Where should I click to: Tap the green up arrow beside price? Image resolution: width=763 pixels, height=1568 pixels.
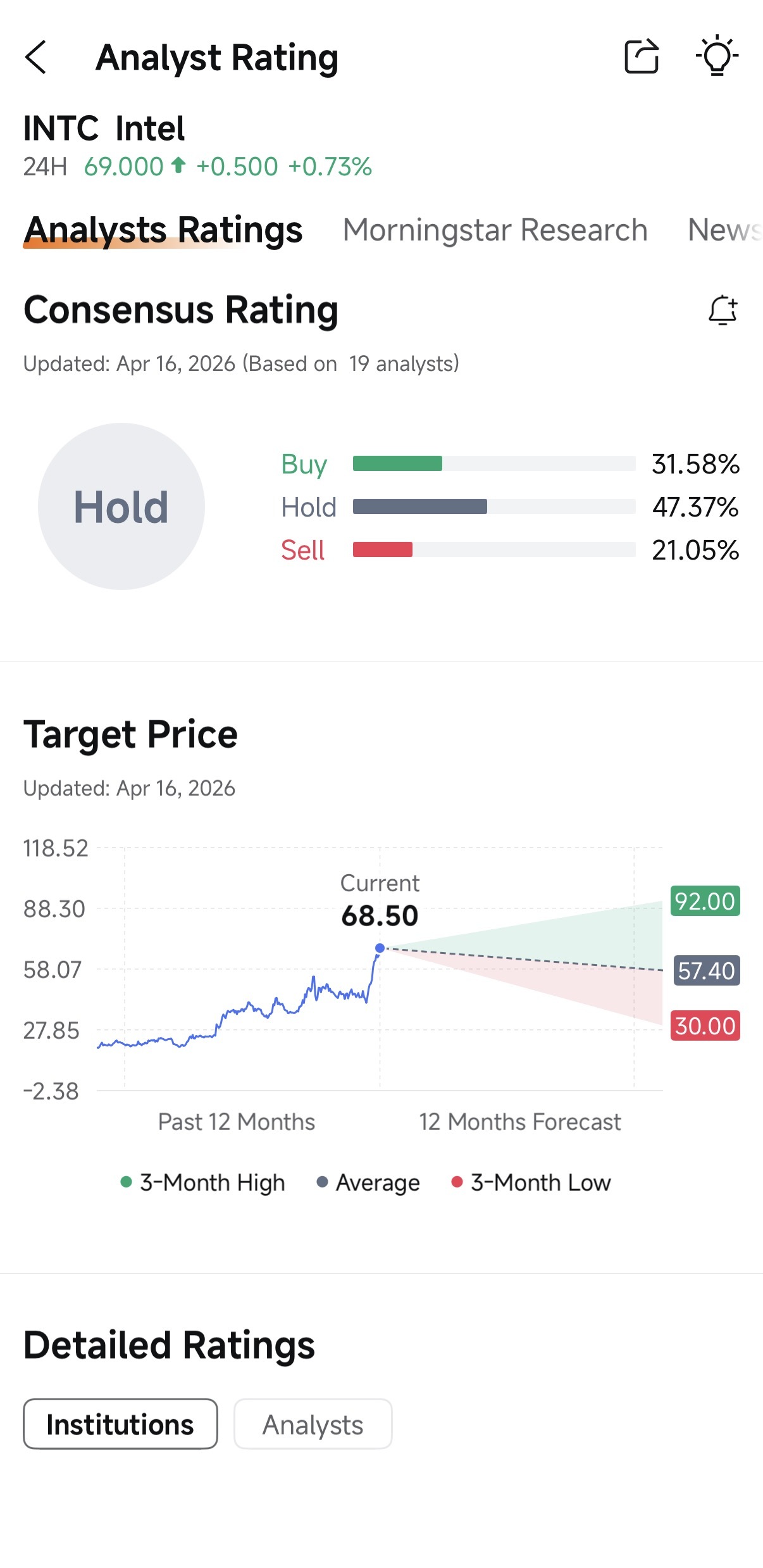coord(178,165)
